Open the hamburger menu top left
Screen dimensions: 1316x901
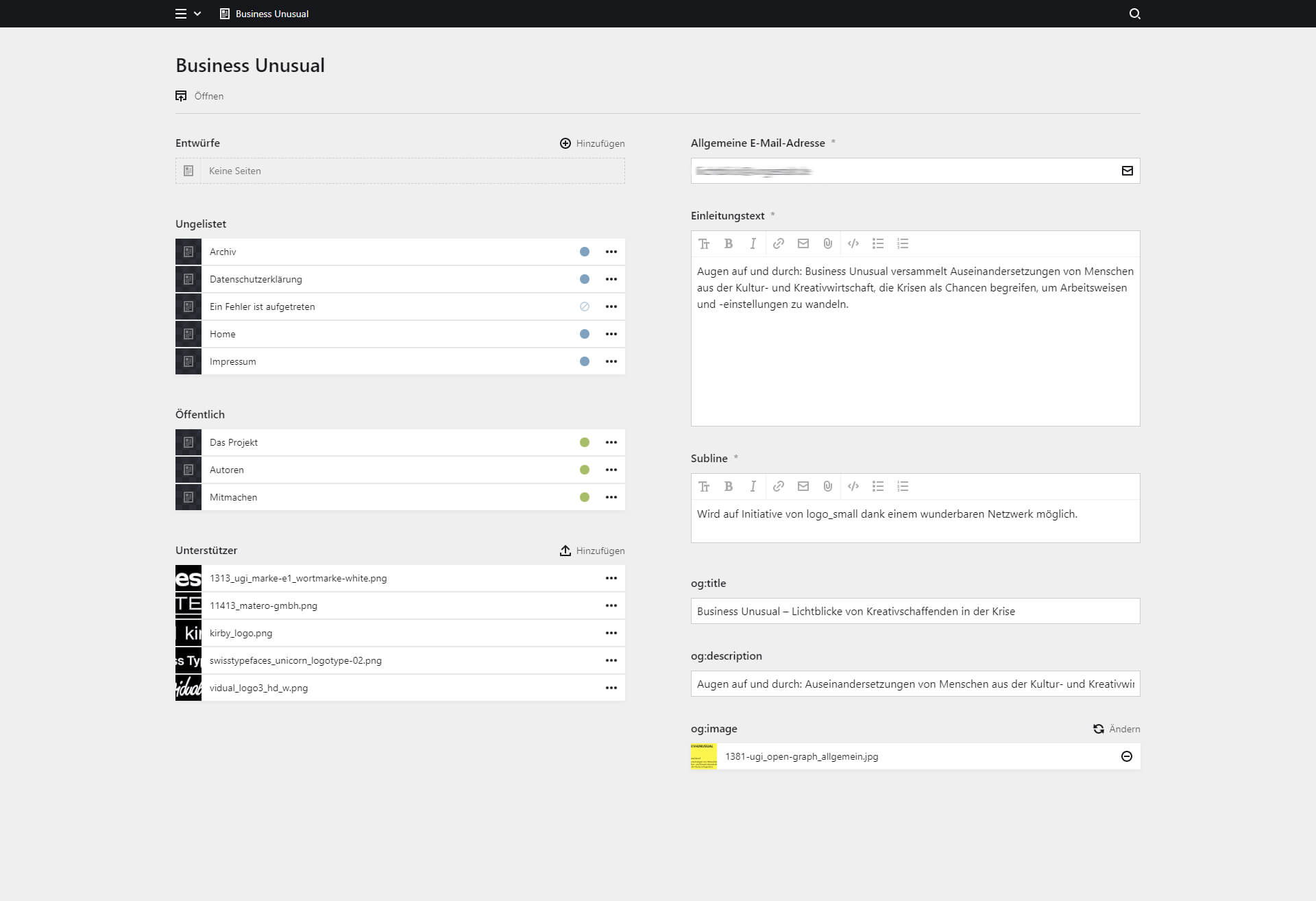pos(180,14)
